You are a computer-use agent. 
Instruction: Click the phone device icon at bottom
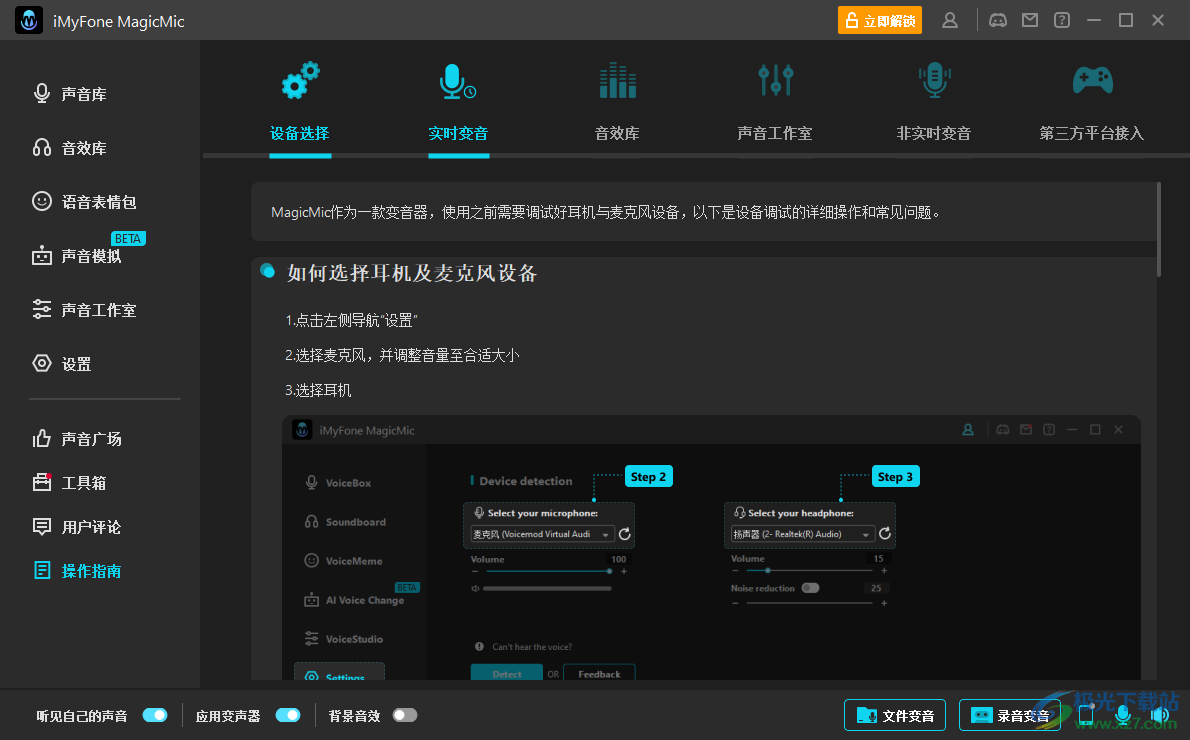click(1086, 715)
